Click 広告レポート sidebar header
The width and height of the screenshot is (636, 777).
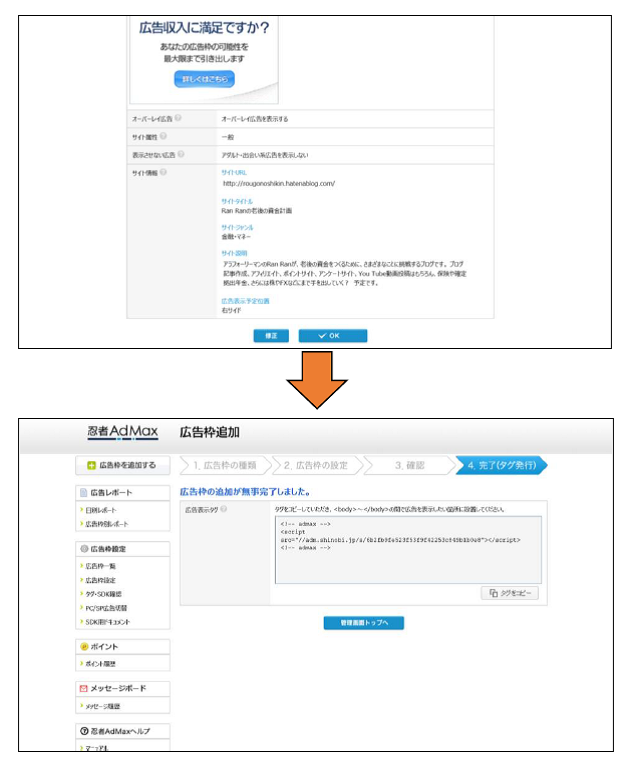pos(122,493)
